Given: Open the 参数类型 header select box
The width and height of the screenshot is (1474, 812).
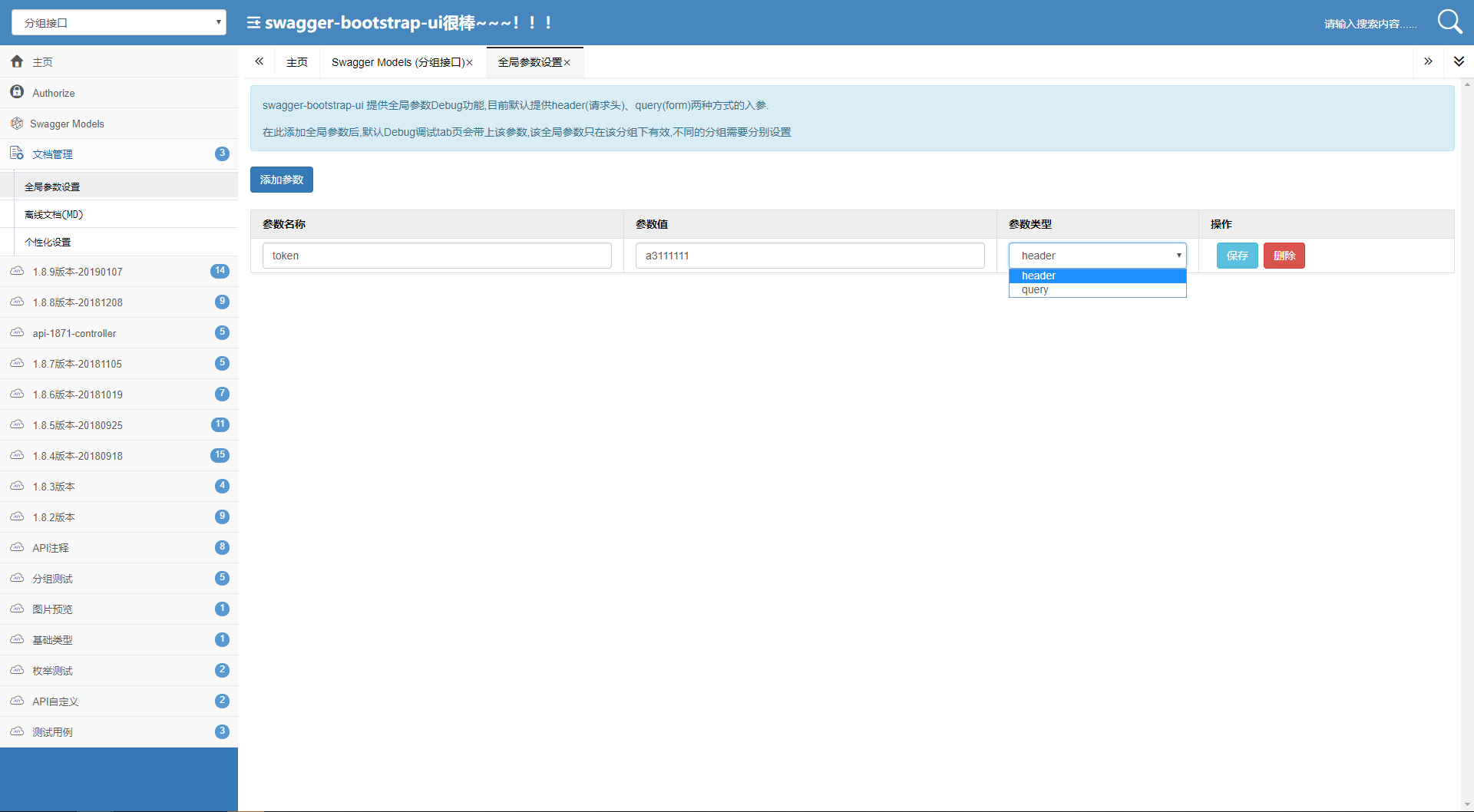Looking at the screenshot, I should 1098,256.
